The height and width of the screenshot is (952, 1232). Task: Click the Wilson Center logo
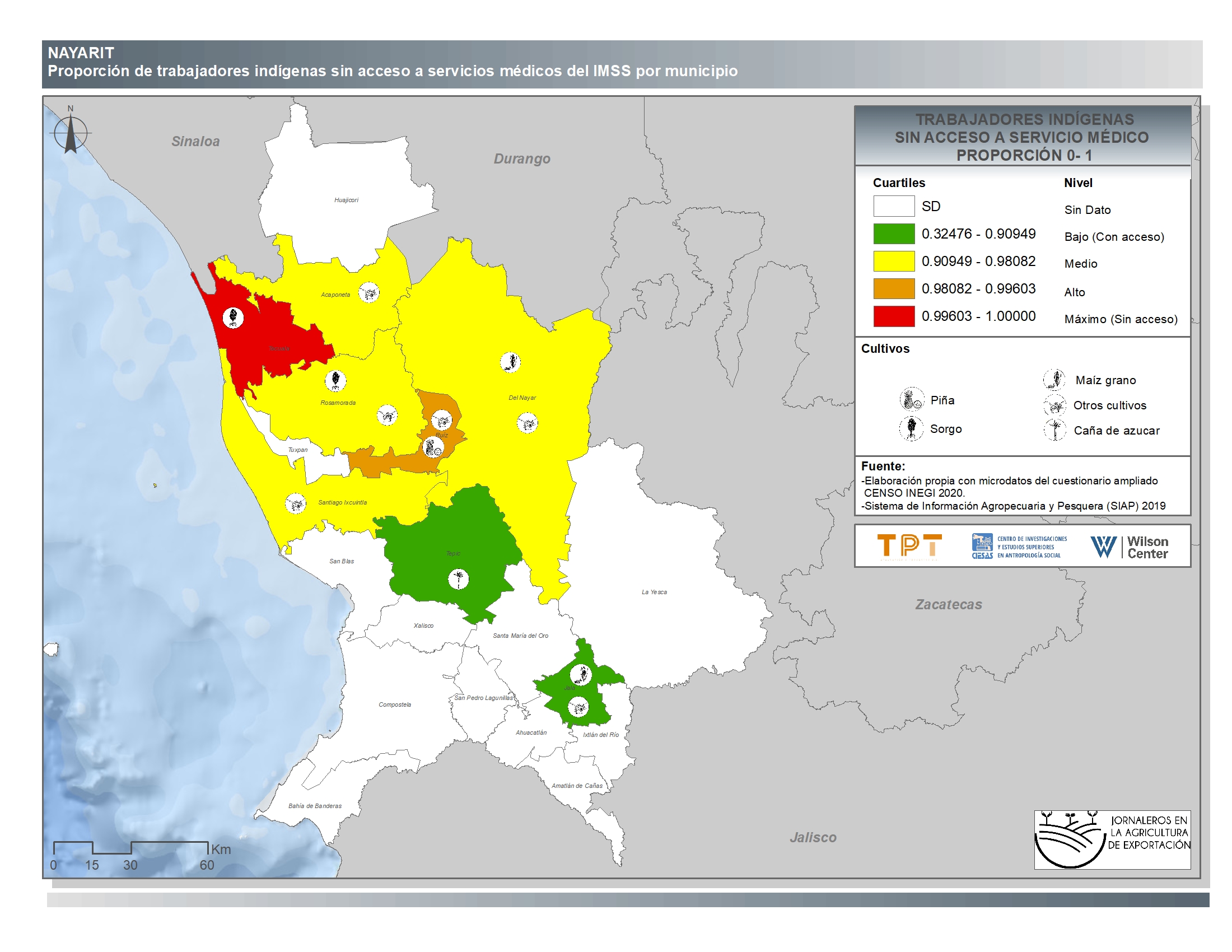[x=1129, y=547]
